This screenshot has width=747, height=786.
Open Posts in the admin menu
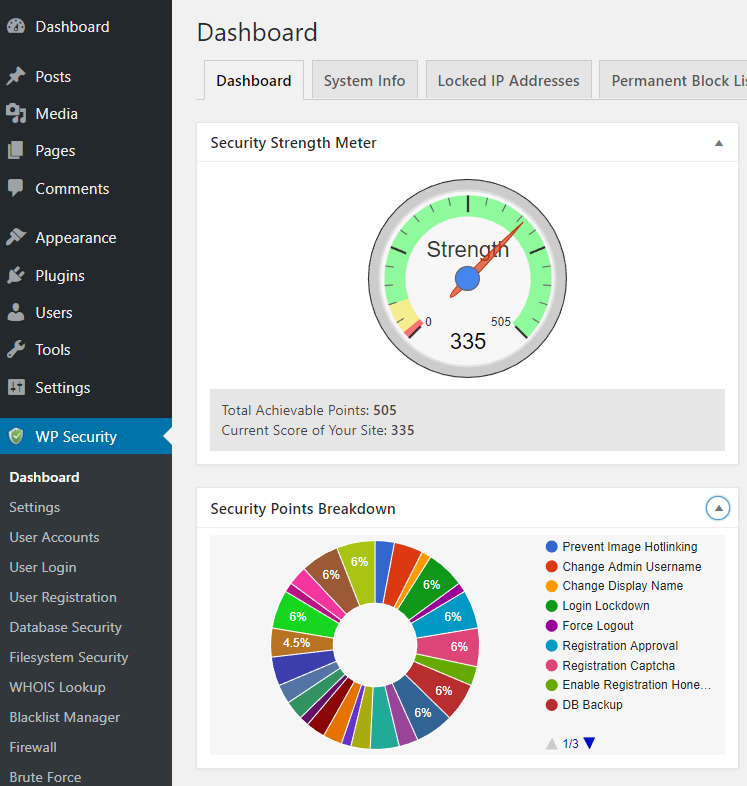[x=53, y=77]
